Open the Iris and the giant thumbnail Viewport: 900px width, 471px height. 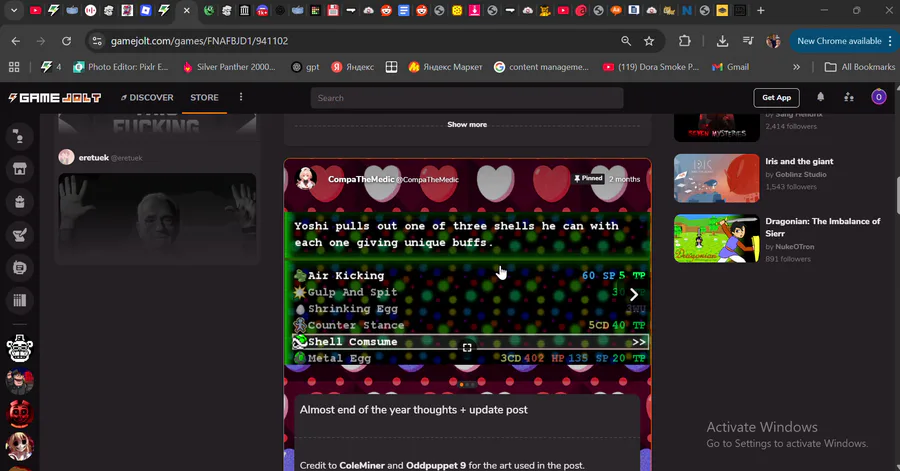(716, 178)
